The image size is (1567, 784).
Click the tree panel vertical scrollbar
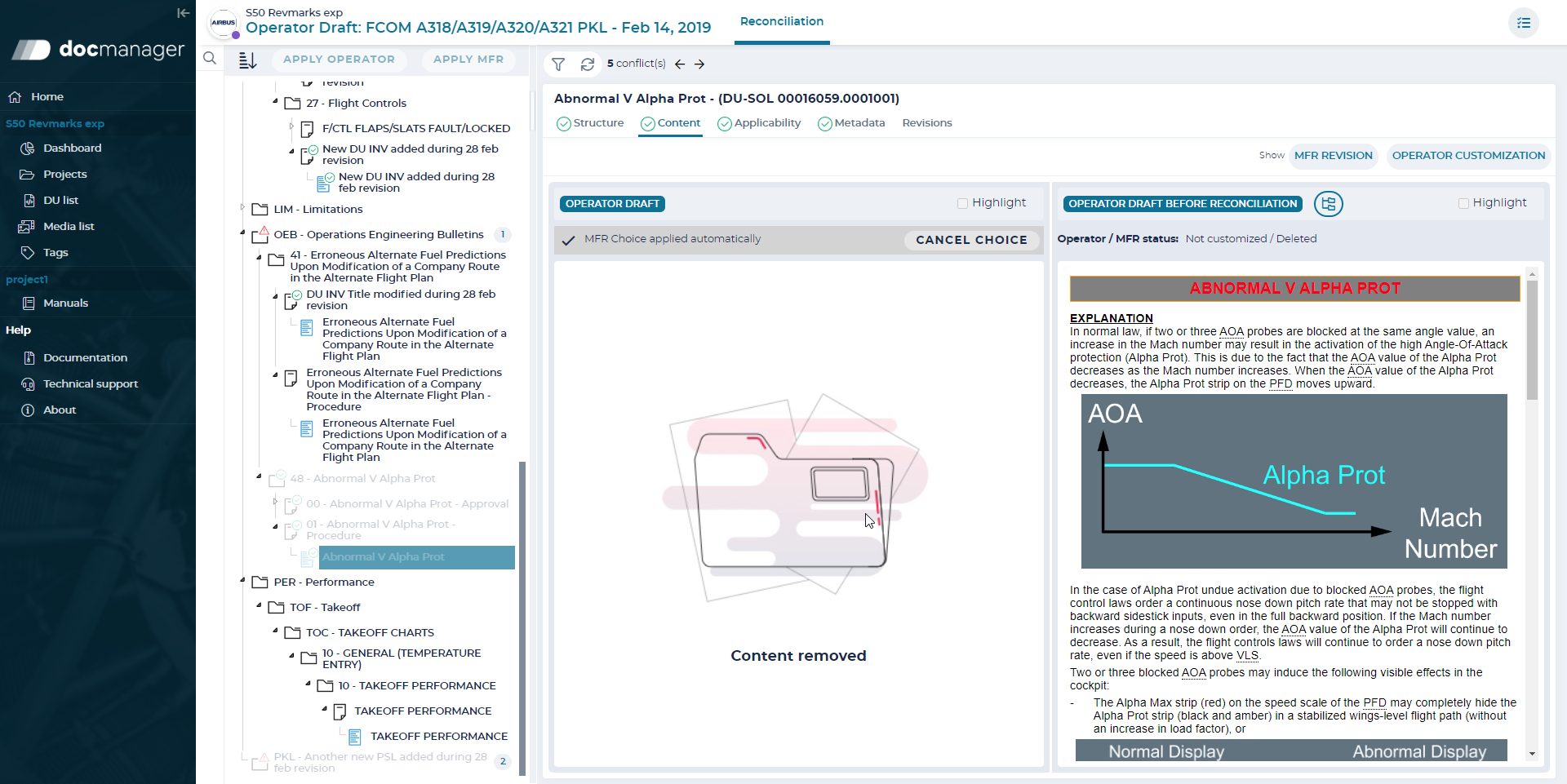(x=522, y=618)
